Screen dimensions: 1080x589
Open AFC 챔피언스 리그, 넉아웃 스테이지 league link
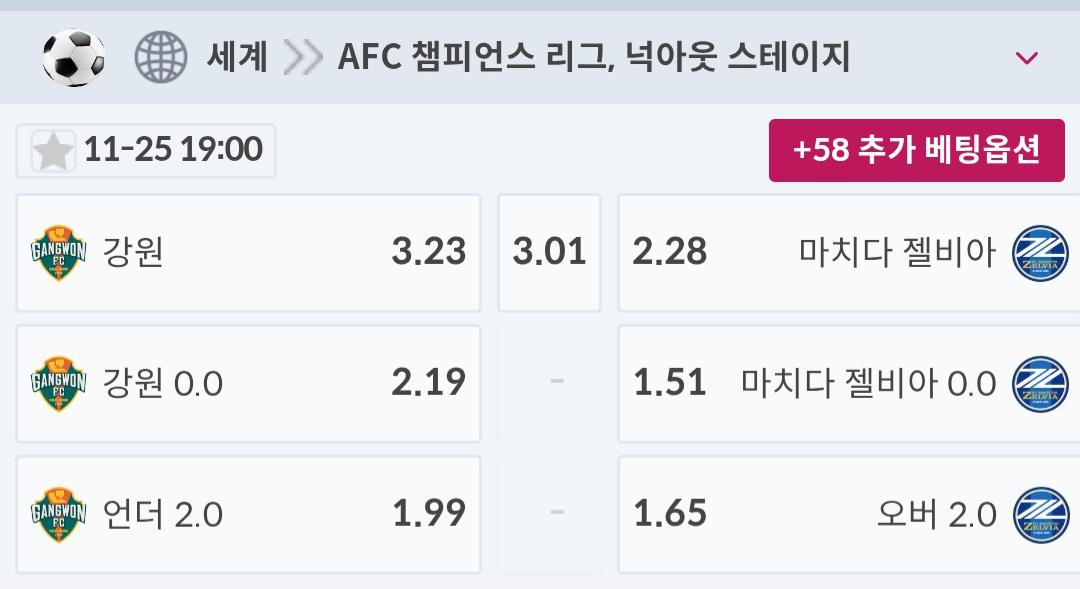pyautogui.click(x=594, y=57)
